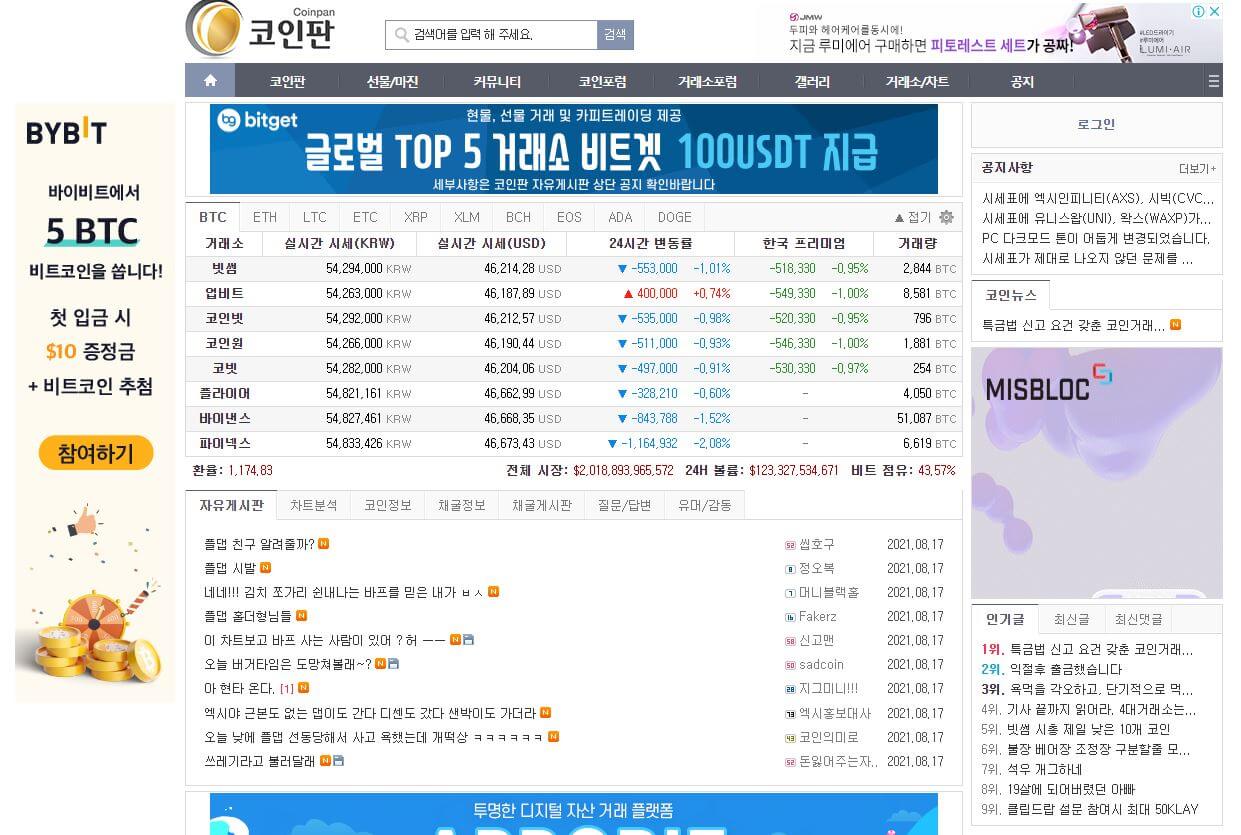The height and width of the screenshot is (835, 1241).
Task: Click the 빗썸 price 54,294,000
Action: [354, 269]
